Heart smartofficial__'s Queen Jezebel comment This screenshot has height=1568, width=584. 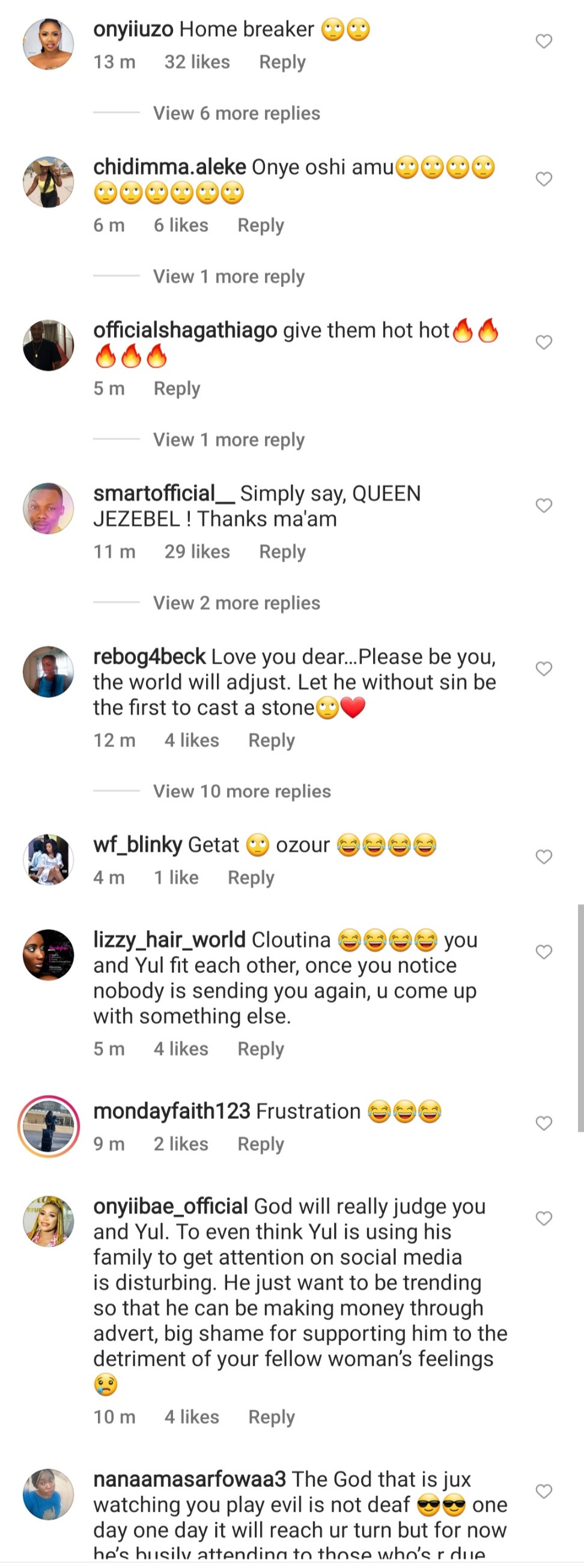point(543,506)
